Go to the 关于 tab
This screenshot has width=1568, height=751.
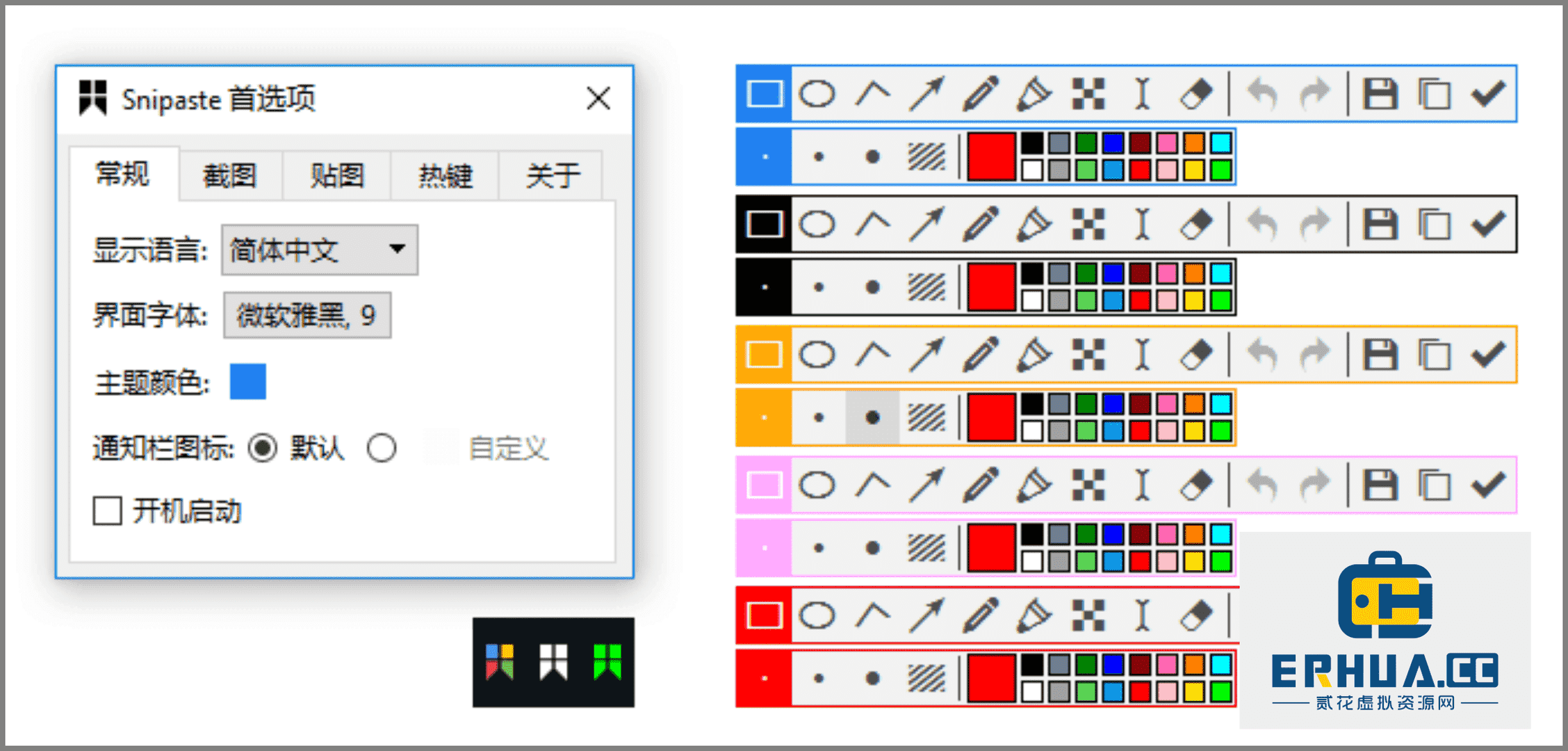(552, 176)
